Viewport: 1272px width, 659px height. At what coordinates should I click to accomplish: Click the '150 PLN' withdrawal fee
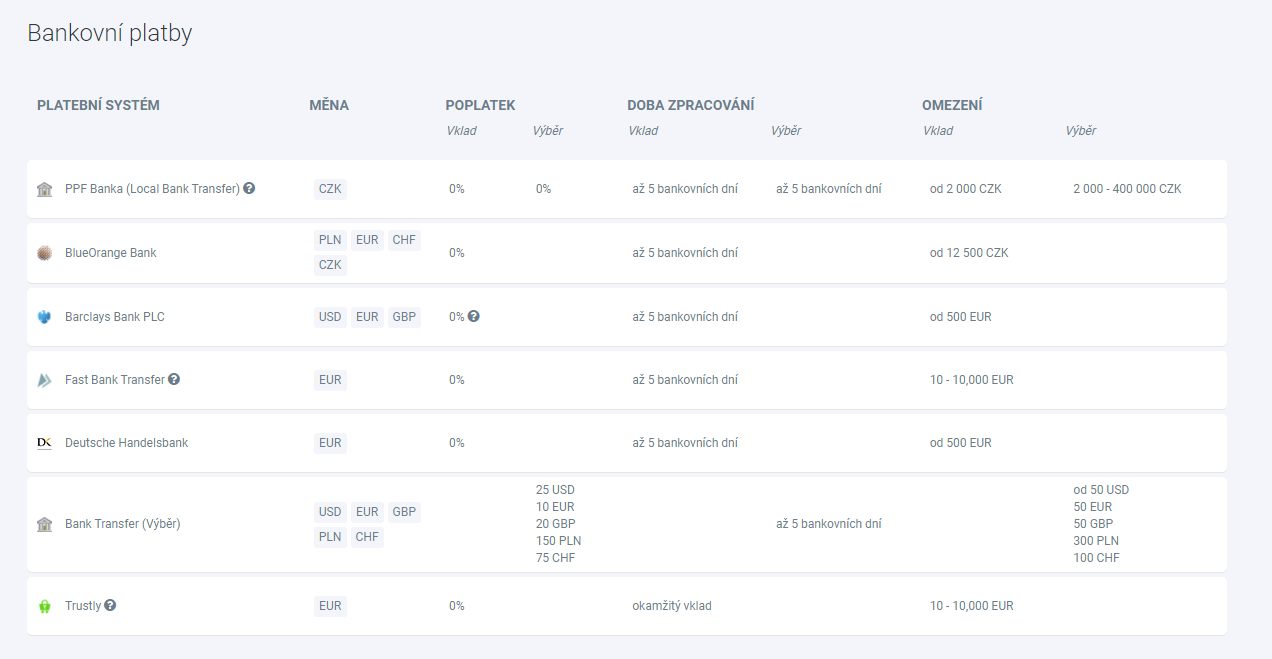point(558,541)
